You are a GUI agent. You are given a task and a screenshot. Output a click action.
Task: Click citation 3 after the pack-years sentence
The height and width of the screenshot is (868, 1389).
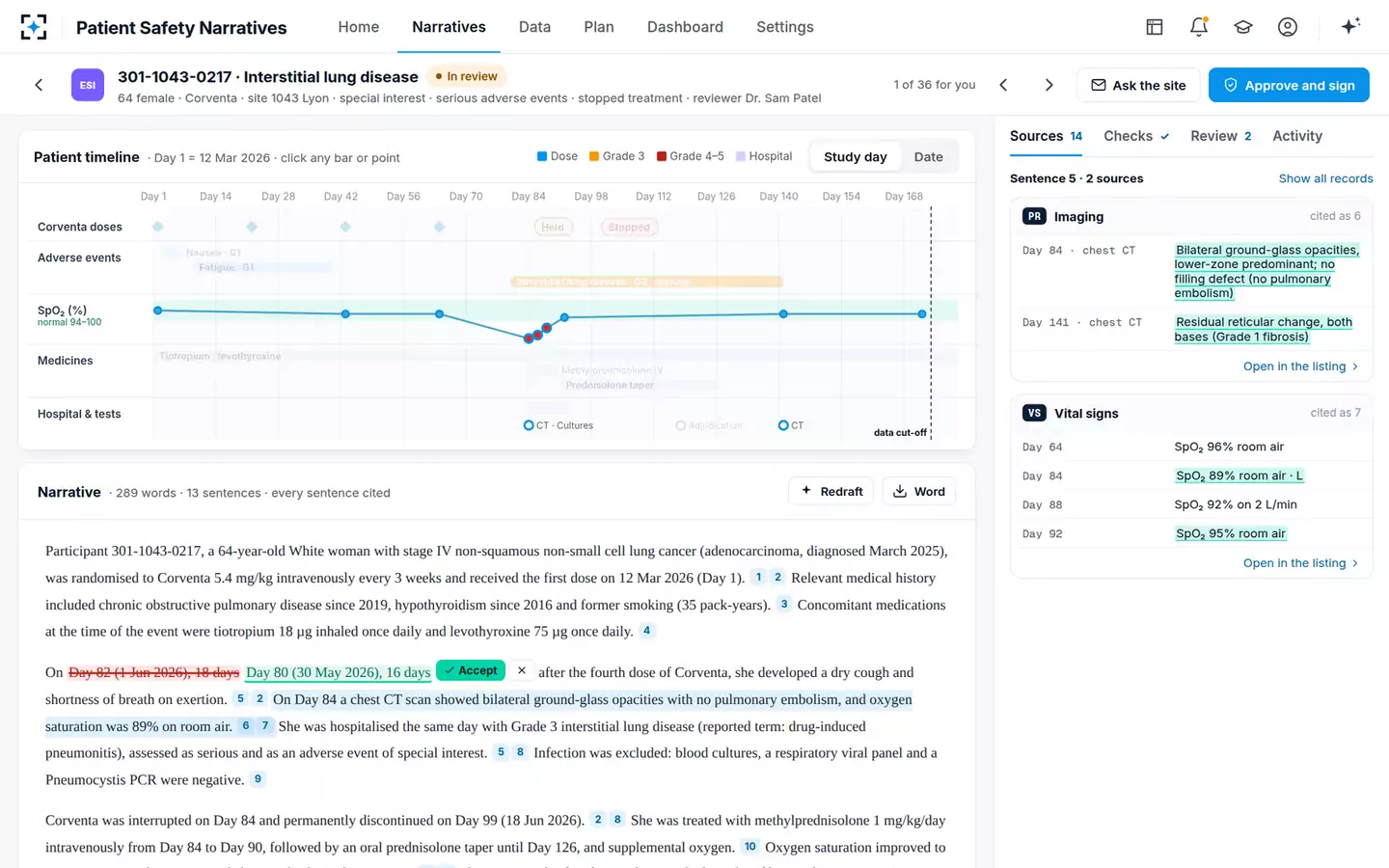tap(784, 605)
